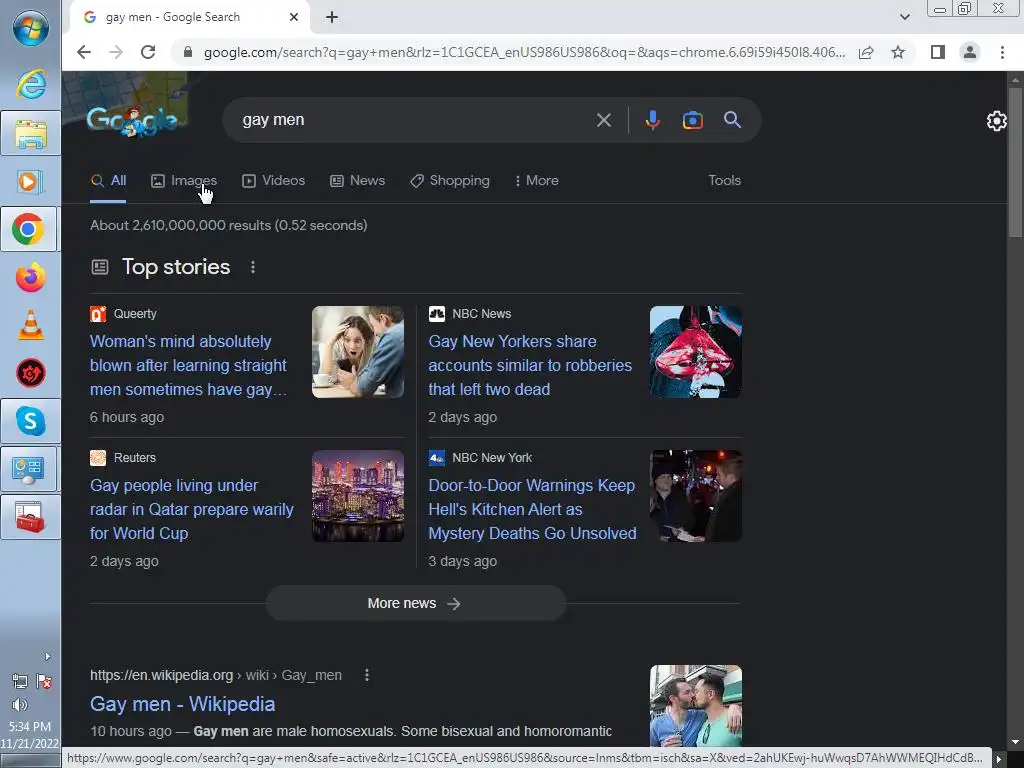Click the Wikipedia result thumbnail image
This screenshot has width=1024, height=768.
(x=696, y=706)
